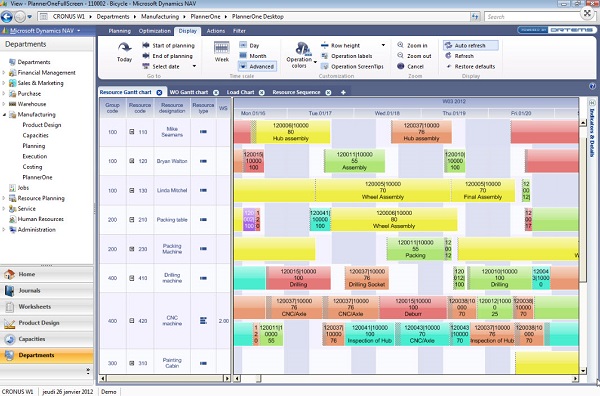This screenshot has height=396, width=600.
Task: Zoom in on the Gantt chart
Action: (412, 45)
